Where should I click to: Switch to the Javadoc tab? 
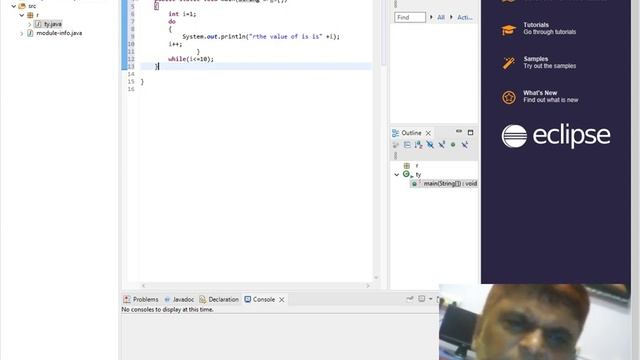[183, 300]
